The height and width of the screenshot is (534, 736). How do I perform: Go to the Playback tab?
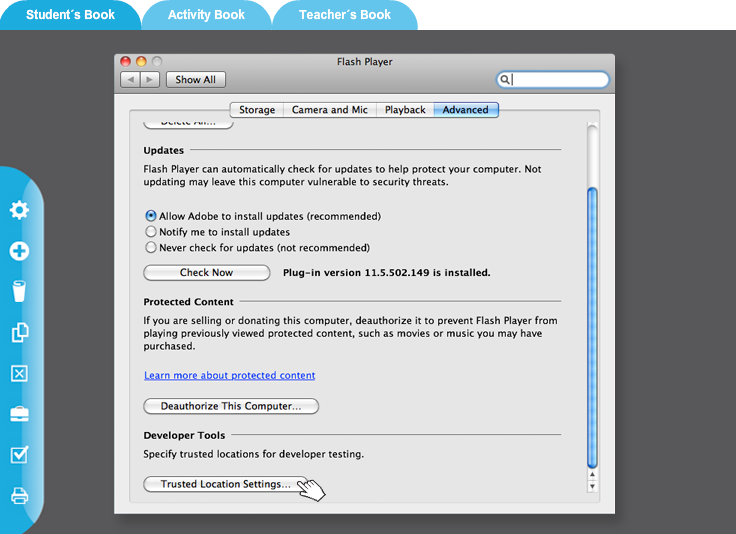pos(405,110)
